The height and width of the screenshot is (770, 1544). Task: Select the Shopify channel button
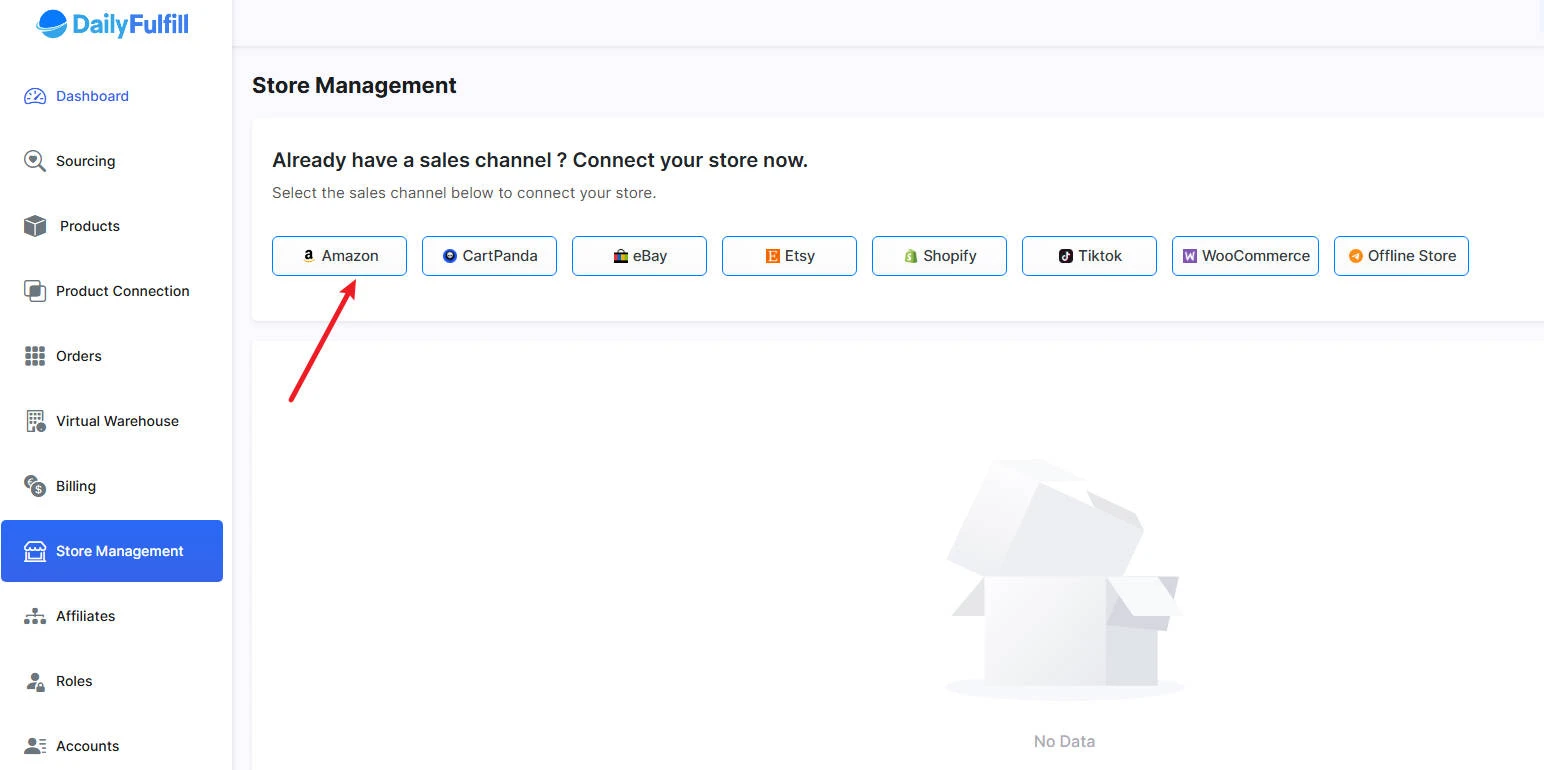click(939, 256)
